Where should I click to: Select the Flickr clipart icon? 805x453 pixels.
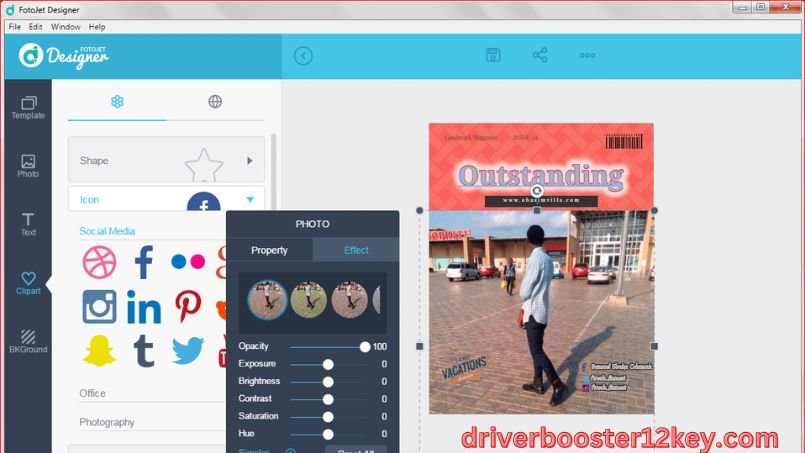(188, 261)
